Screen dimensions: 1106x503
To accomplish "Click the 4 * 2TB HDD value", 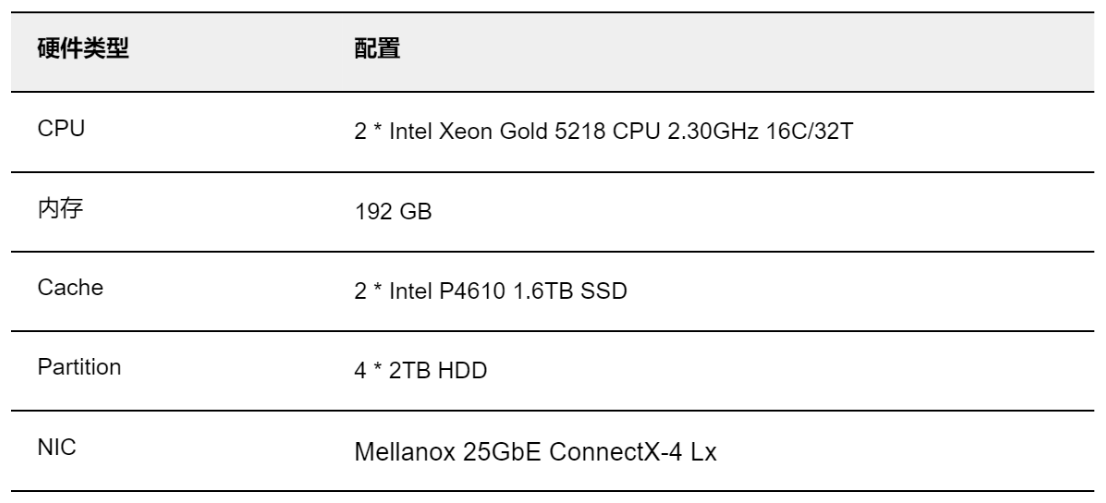I will [x=420, y=371].
